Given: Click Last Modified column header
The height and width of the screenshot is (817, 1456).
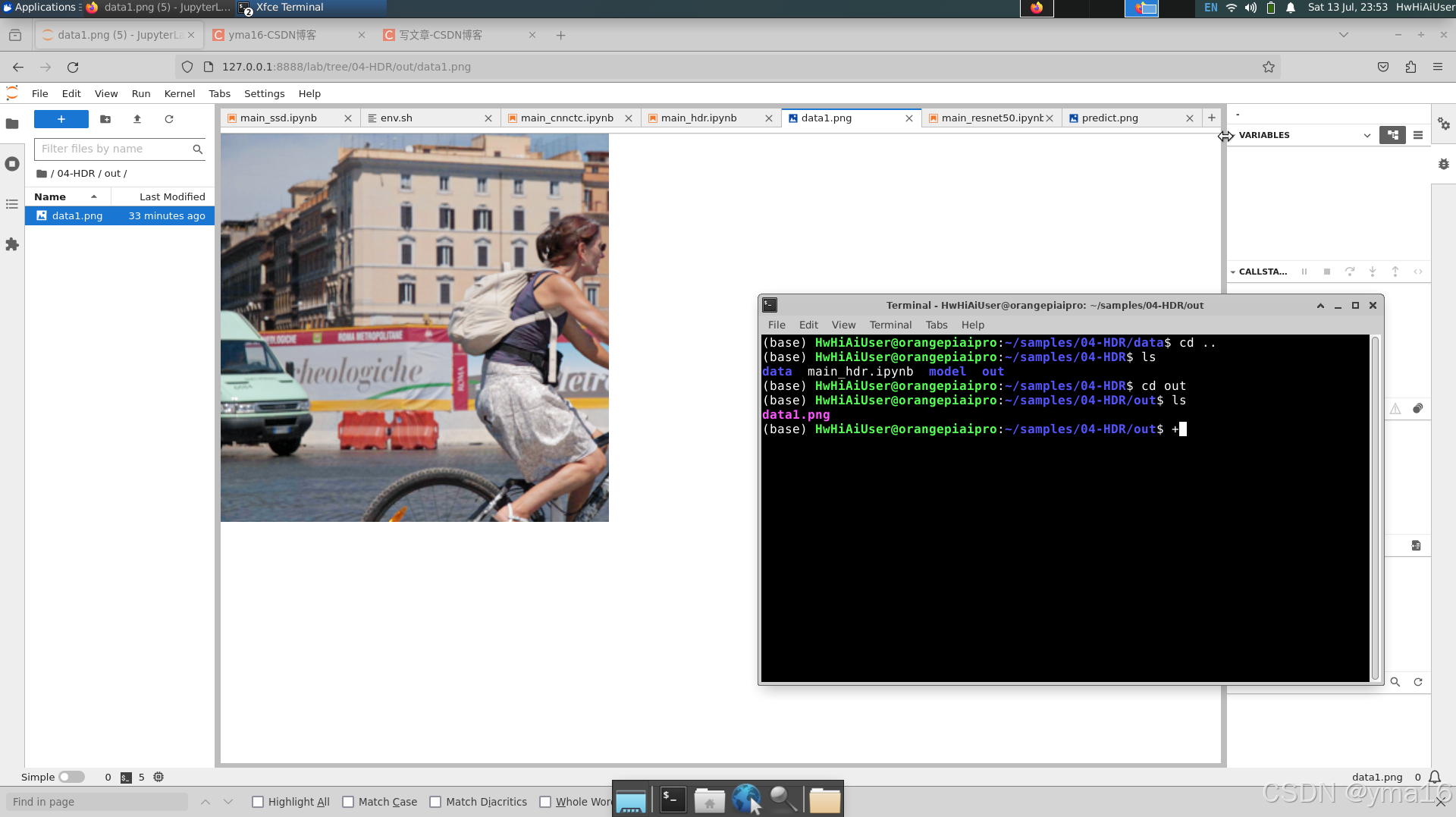Looking at the screenshot, I should [x=172, y=196].
